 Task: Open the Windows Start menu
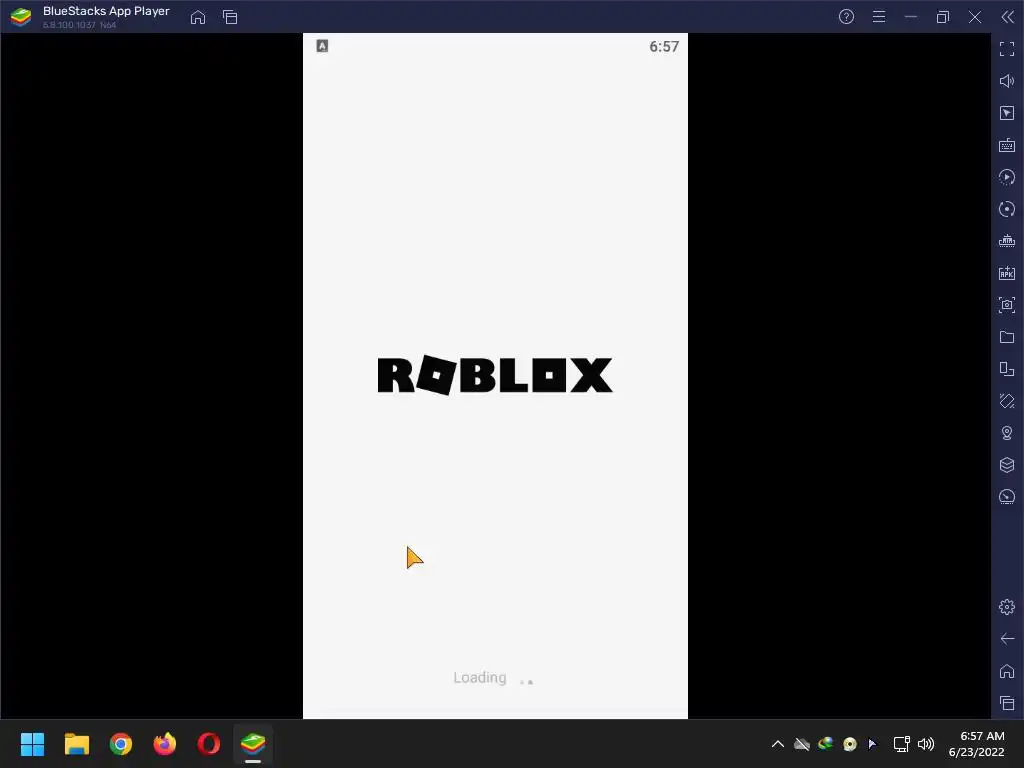(32, 744)
